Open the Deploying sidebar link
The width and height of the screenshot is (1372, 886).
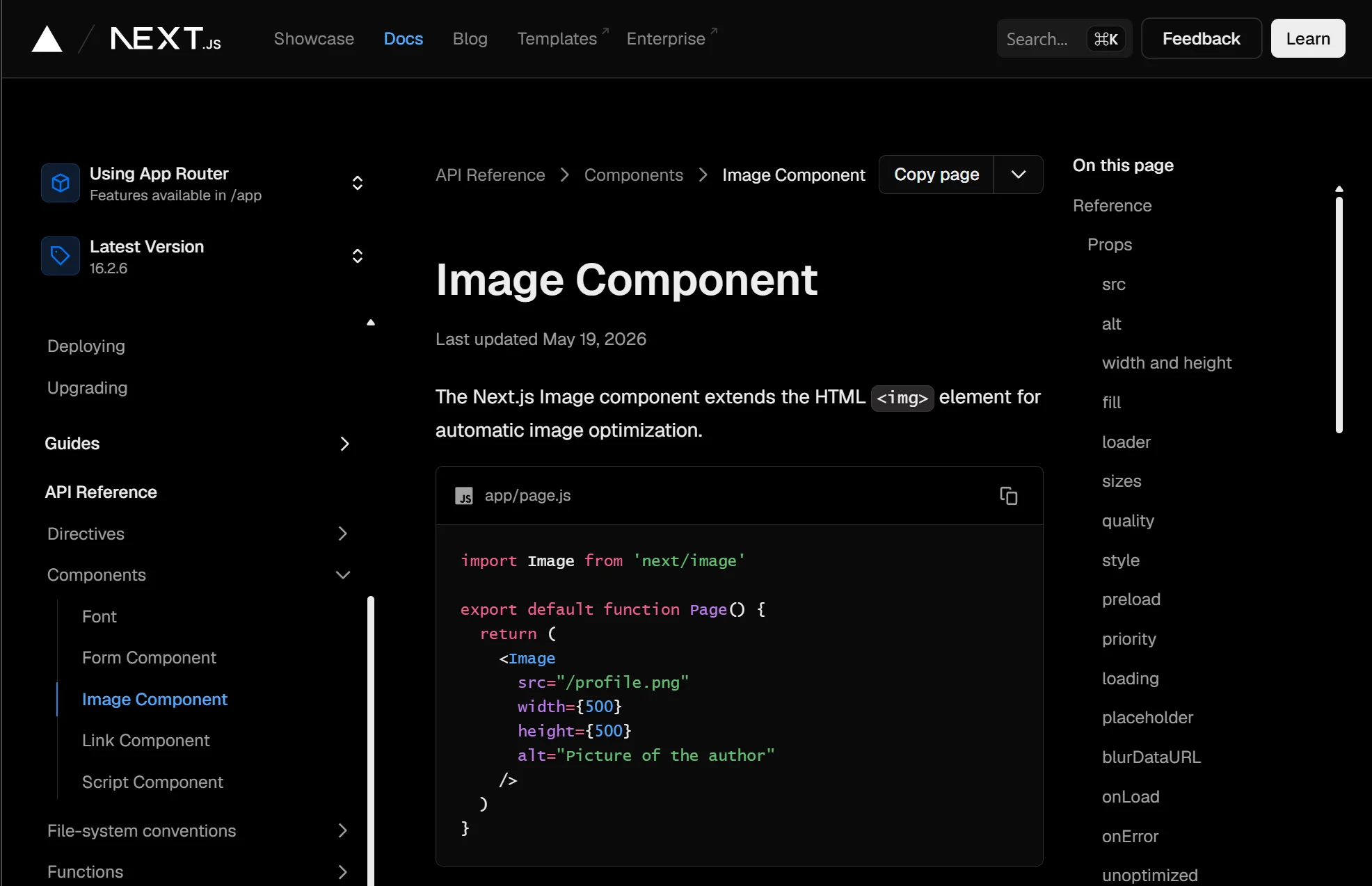(x=86, y=346)
